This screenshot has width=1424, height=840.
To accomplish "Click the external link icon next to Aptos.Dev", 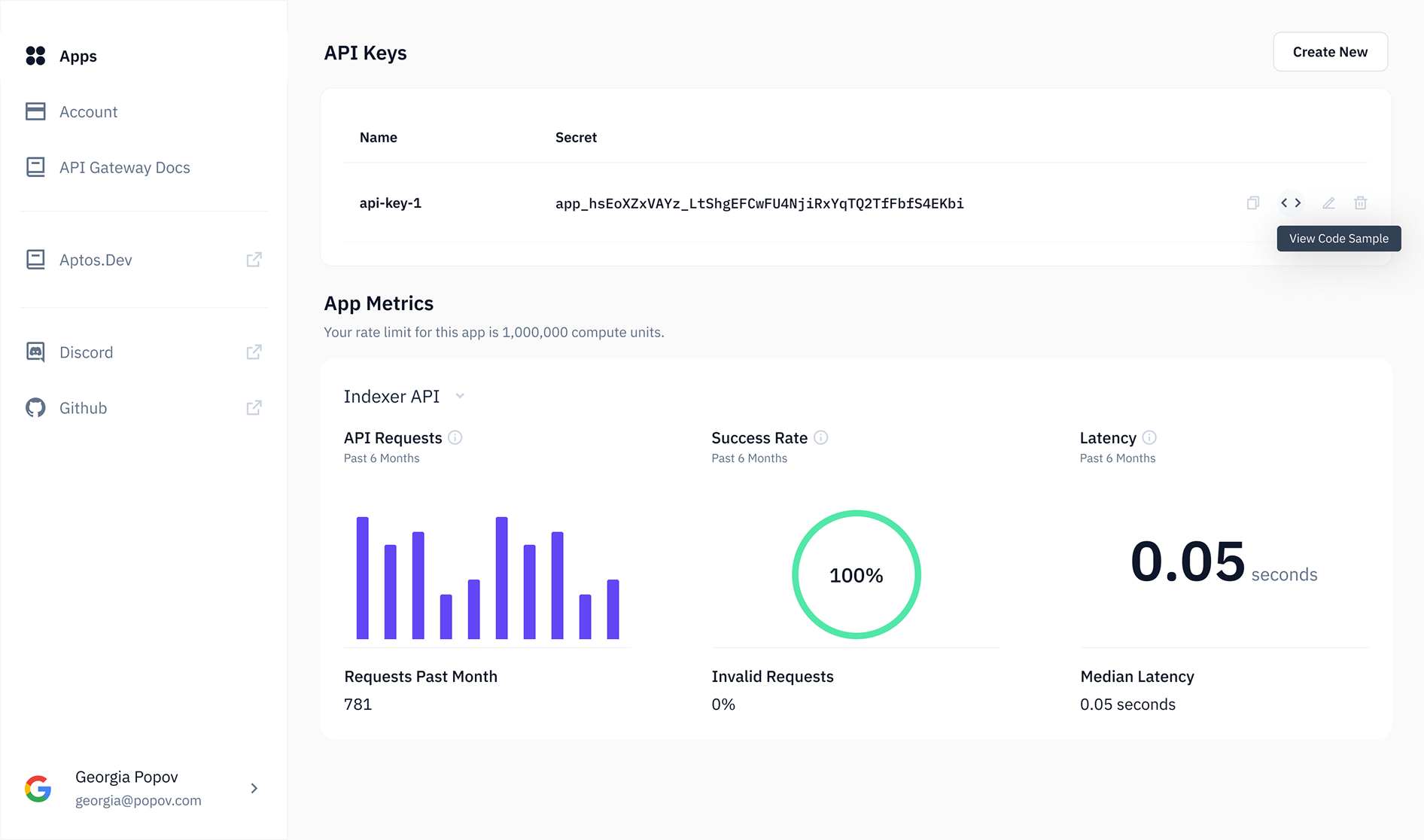I will pos(254,259).
